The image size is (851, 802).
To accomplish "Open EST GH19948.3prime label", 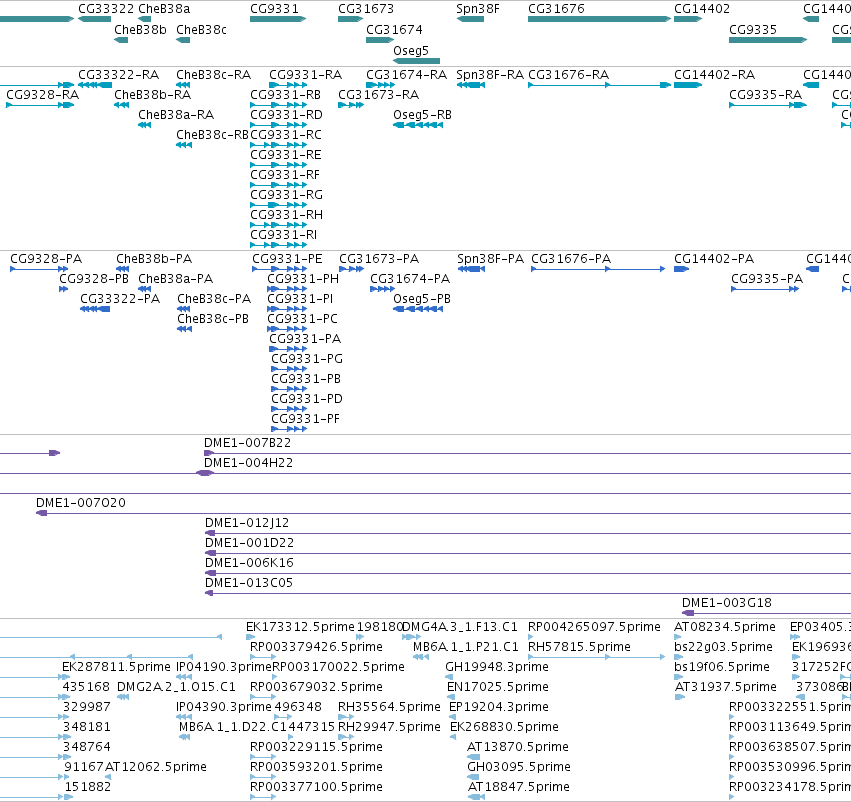I will pyautogui.click(x=497, y=667).
